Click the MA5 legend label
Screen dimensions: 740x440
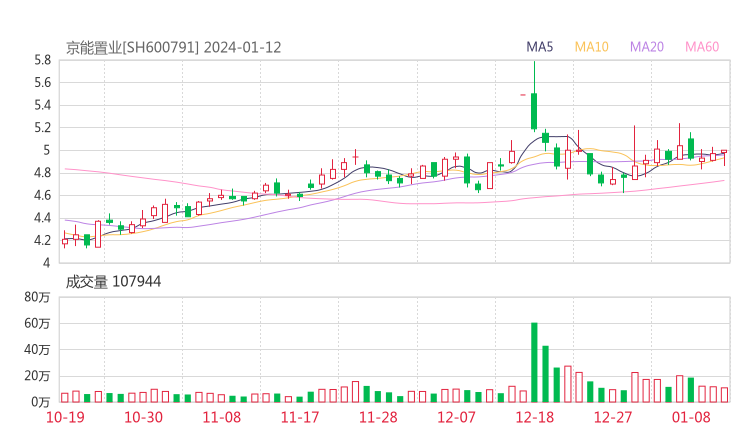[539, 47]
